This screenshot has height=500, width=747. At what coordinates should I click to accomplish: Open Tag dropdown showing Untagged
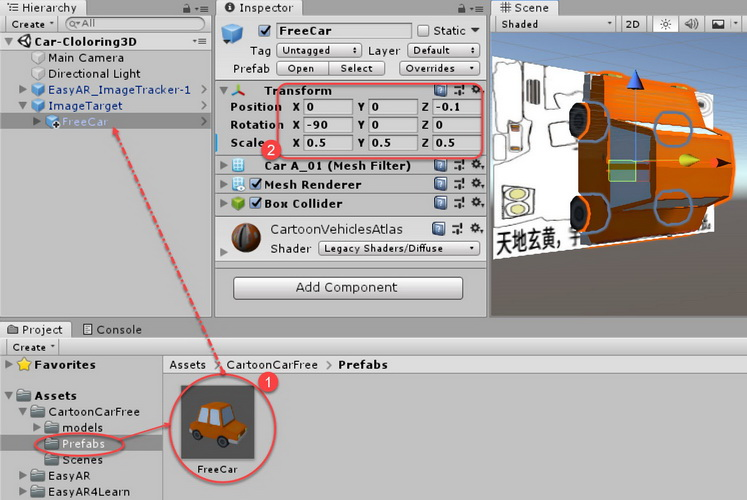[x=319, y=50]
